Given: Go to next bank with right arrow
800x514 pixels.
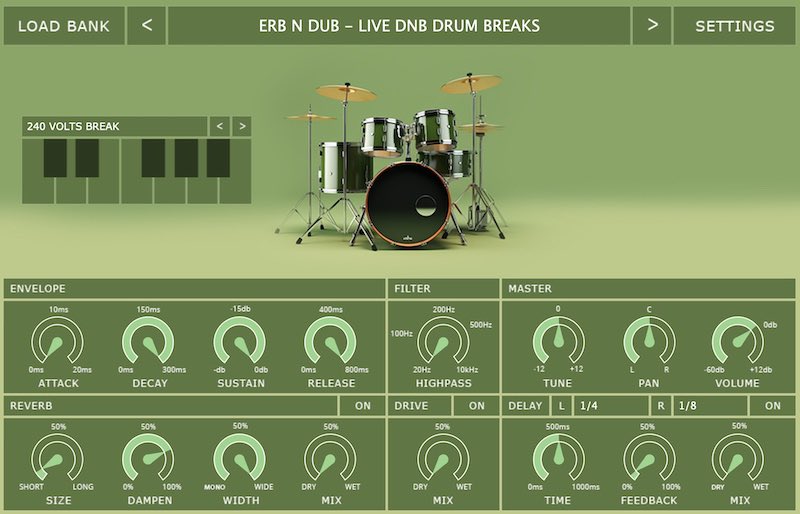Looking at the screenshot, I should tap(652, 26).
